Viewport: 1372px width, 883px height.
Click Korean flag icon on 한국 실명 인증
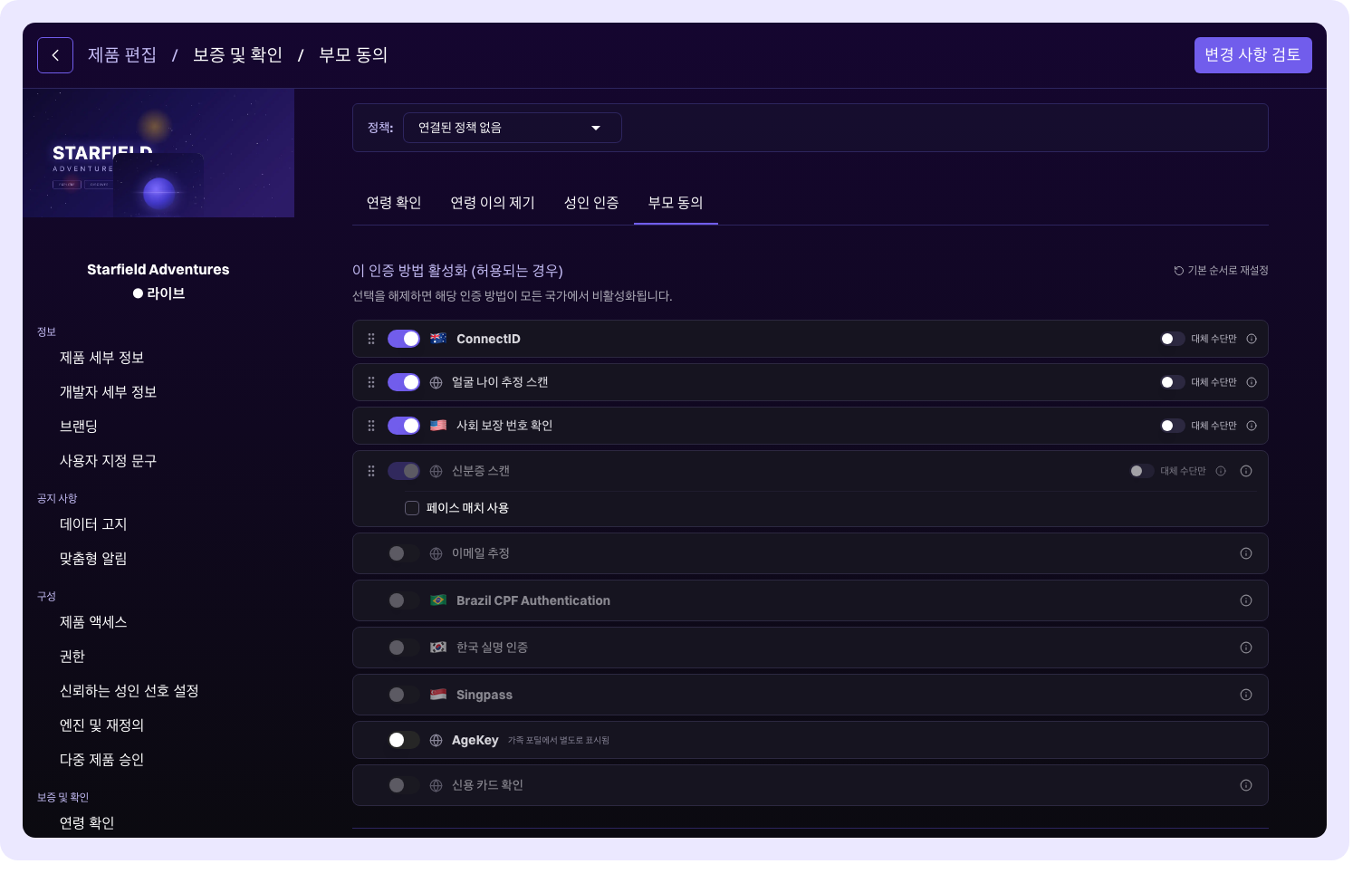click(438, 648)
